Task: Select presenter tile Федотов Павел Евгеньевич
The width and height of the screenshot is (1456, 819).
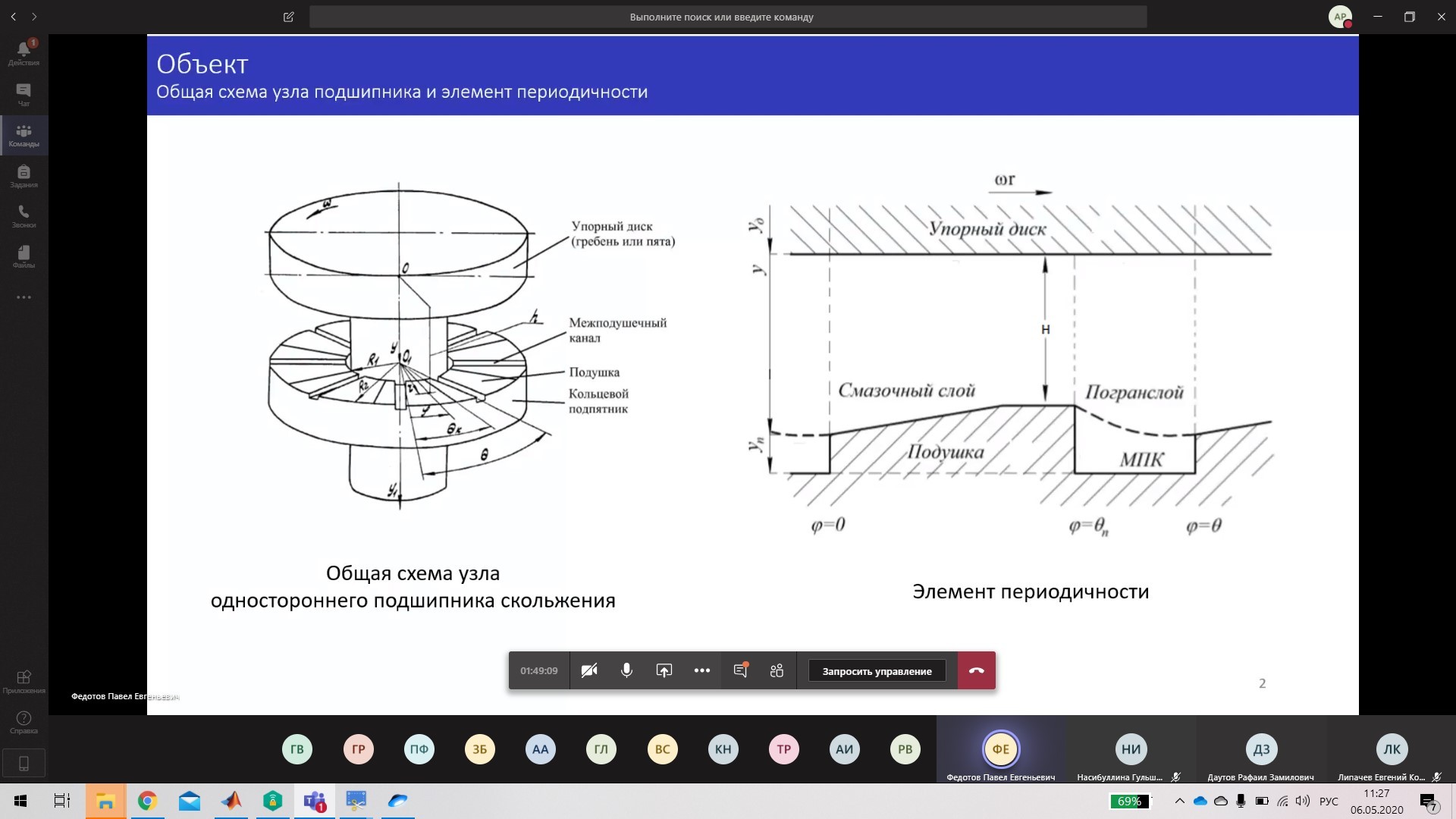Action: click(1001, 749)
